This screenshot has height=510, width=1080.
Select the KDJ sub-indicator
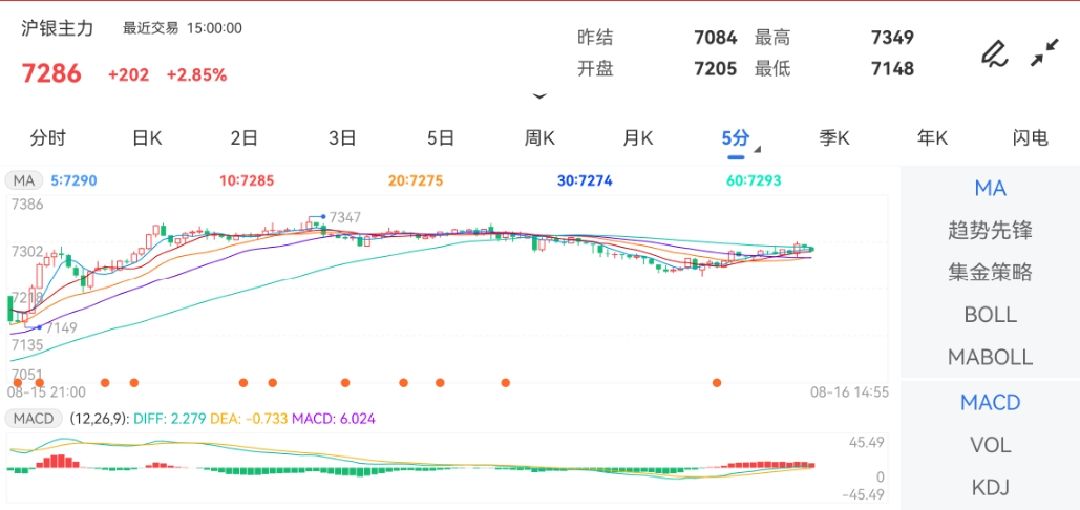pos(990,487)
